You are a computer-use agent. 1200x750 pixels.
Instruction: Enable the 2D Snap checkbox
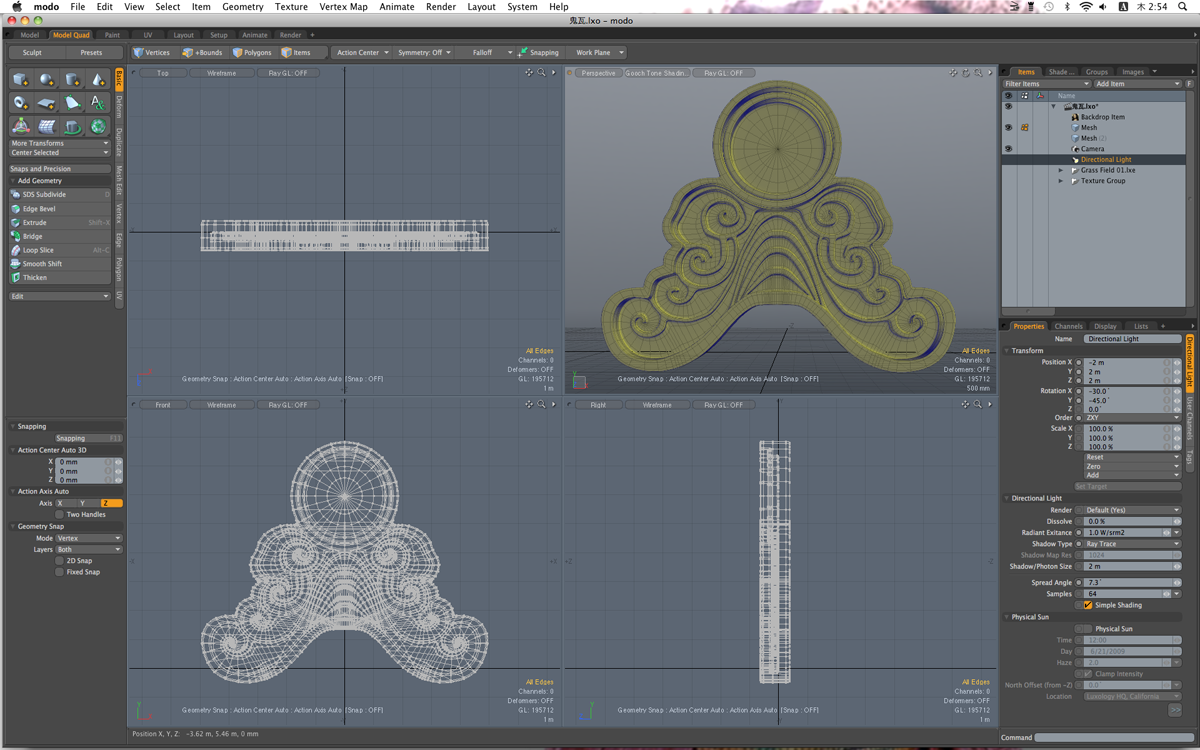point(60,561)
